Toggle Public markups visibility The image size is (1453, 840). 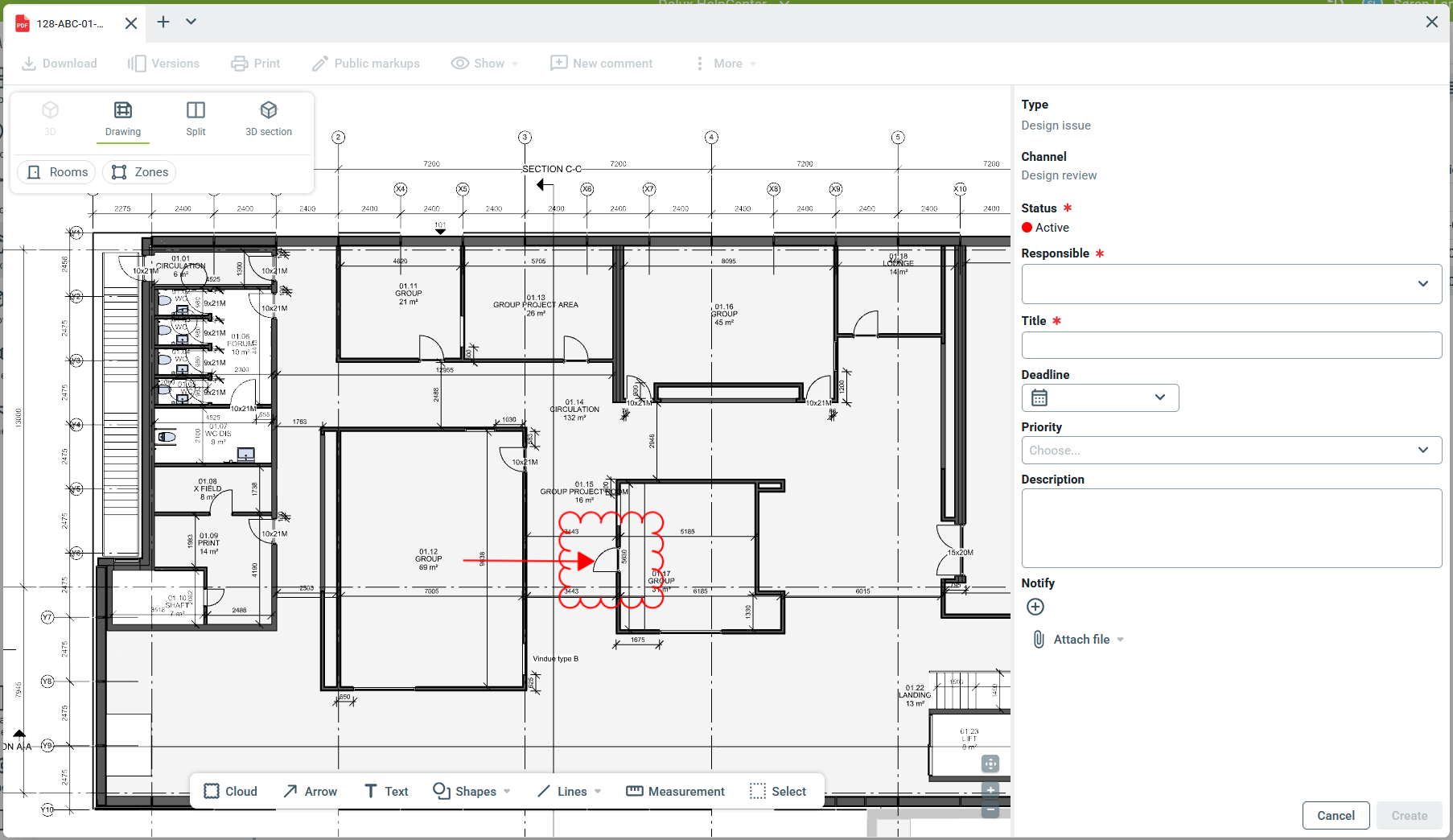366,64
